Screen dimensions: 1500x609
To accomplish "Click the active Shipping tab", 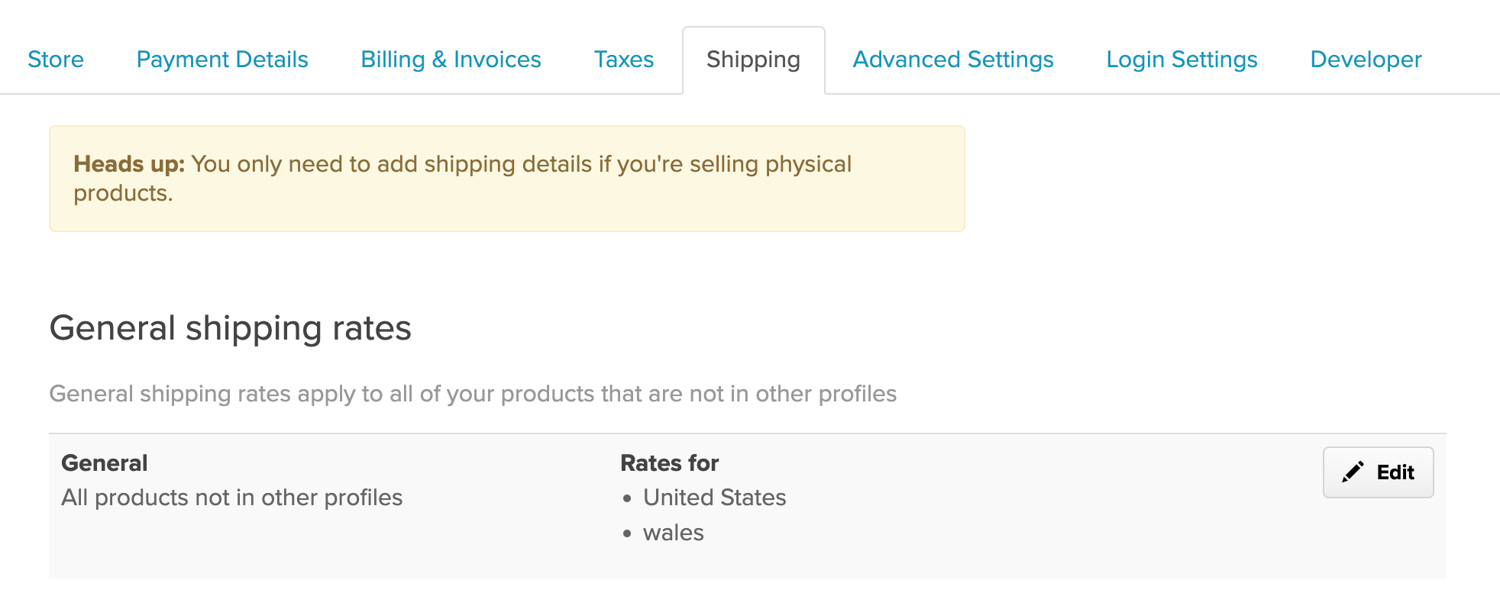I will 753,60.
